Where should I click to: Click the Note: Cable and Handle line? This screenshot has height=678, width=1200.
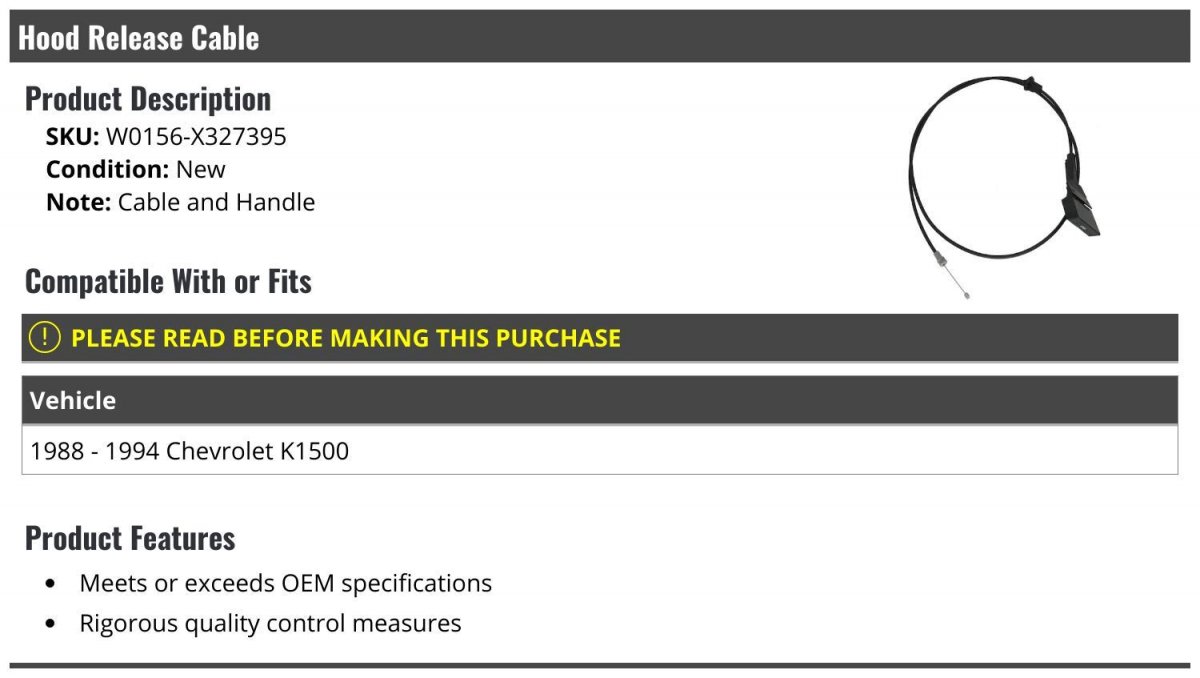(180, 202)
